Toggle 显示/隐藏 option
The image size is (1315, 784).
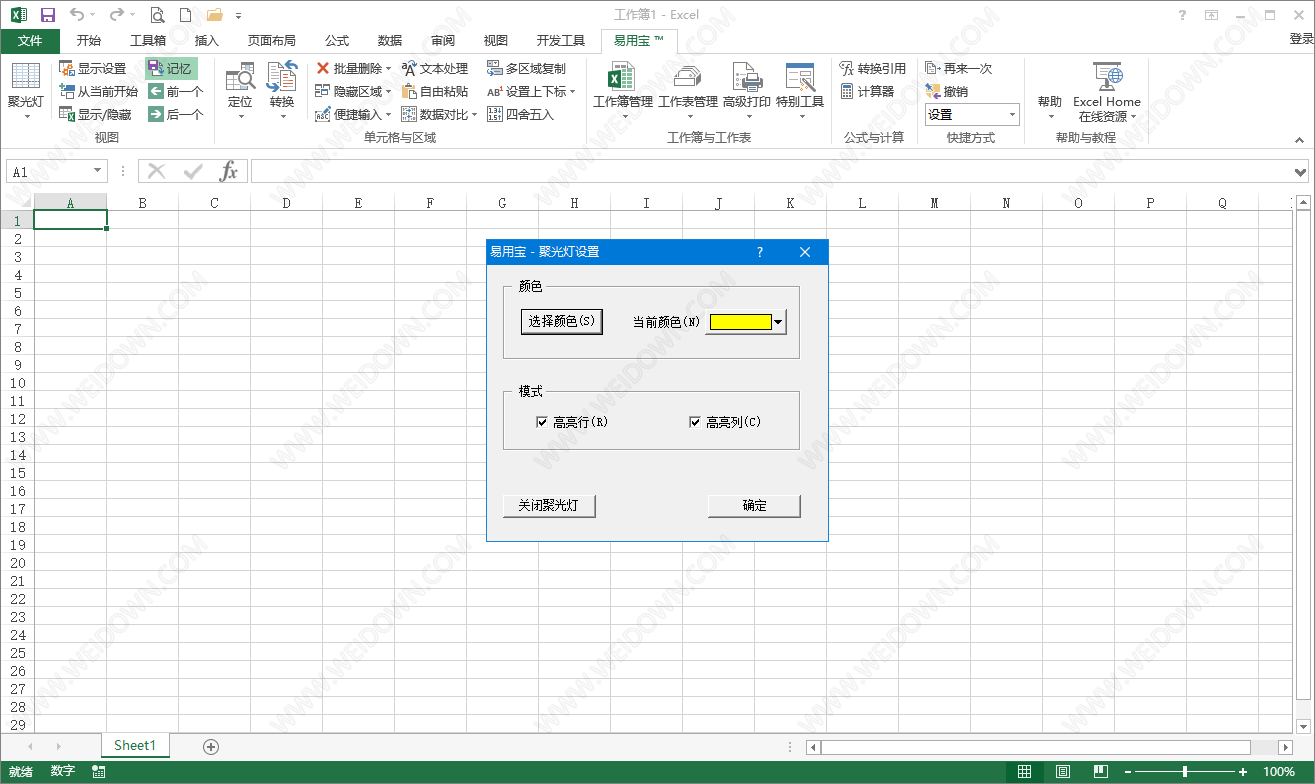(x=95, y=114)
